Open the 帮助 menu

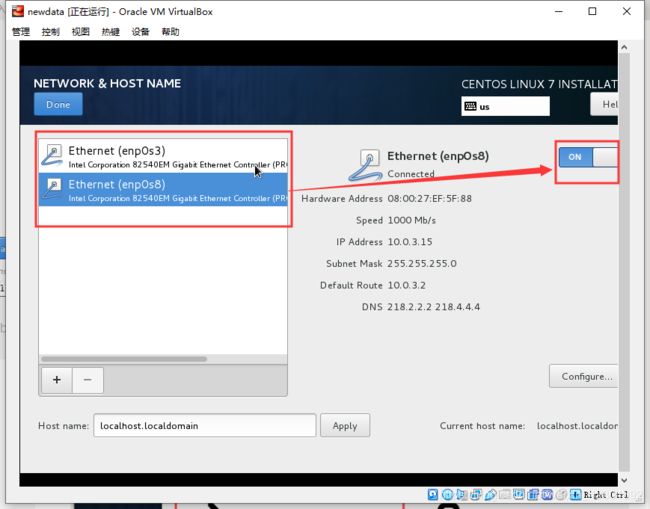170,32
